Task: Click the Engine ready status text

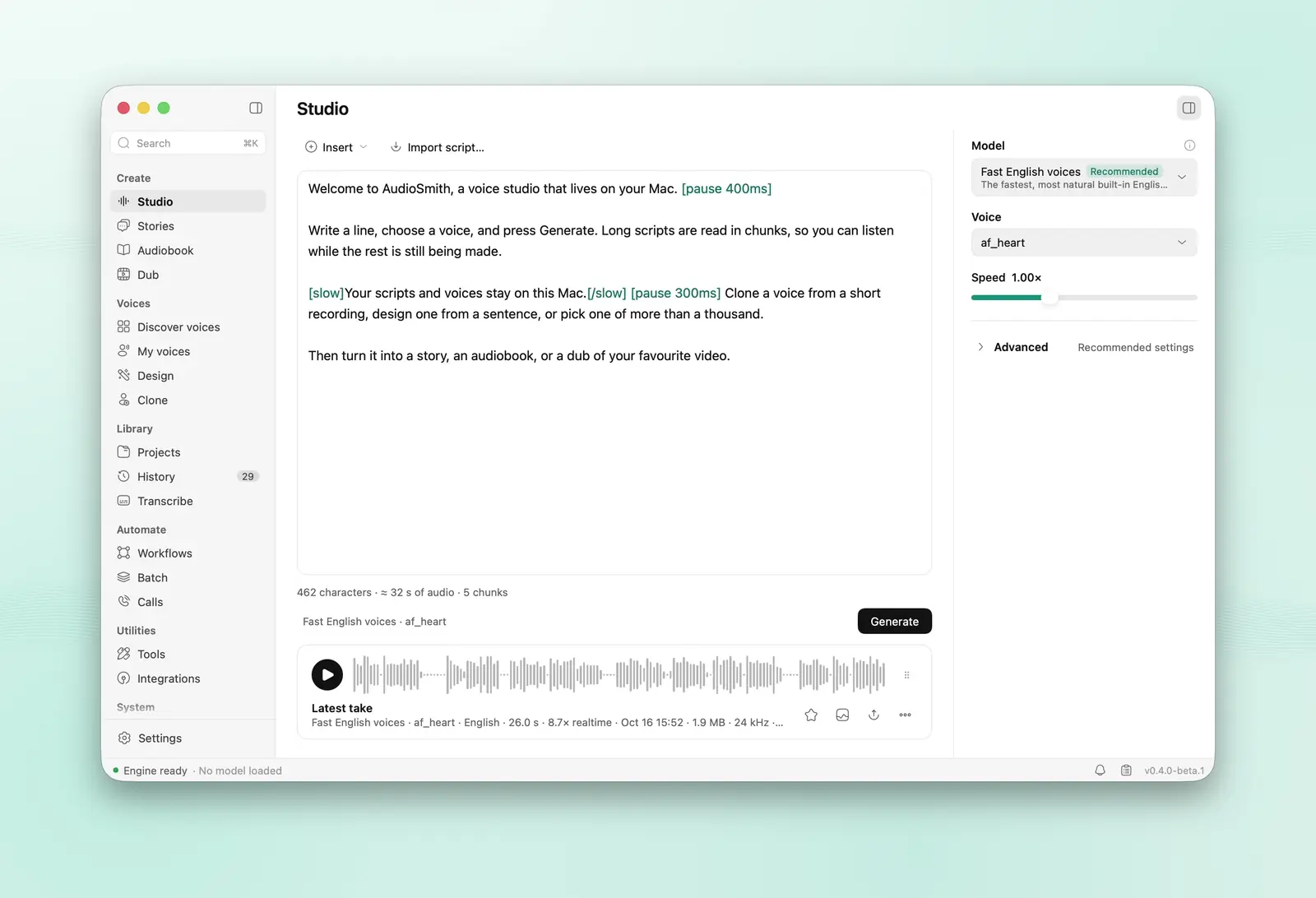Action: [x=155, y=771]
